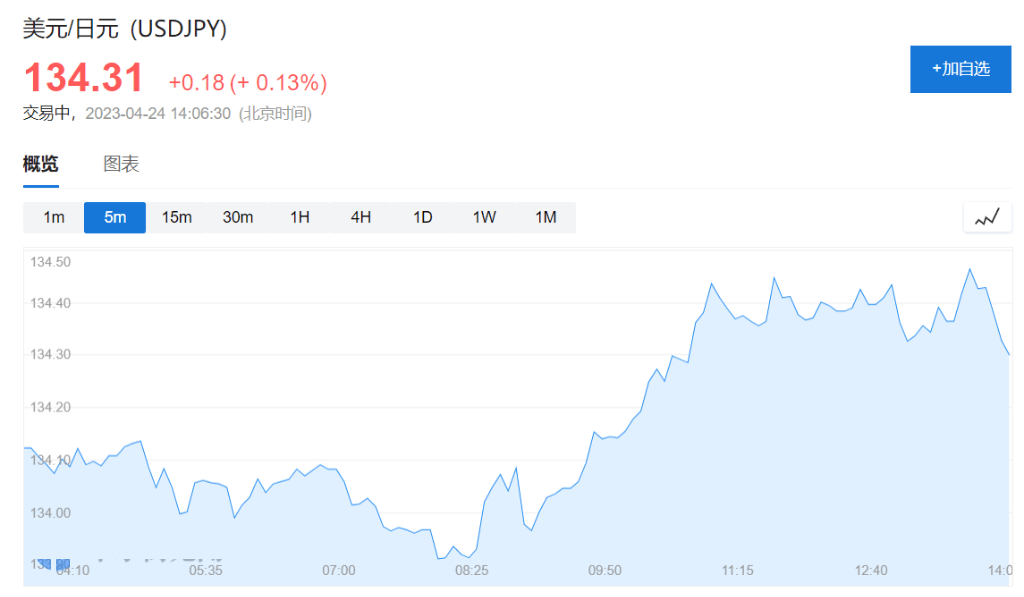Click the 05:35 time axis label

point(206,571)
